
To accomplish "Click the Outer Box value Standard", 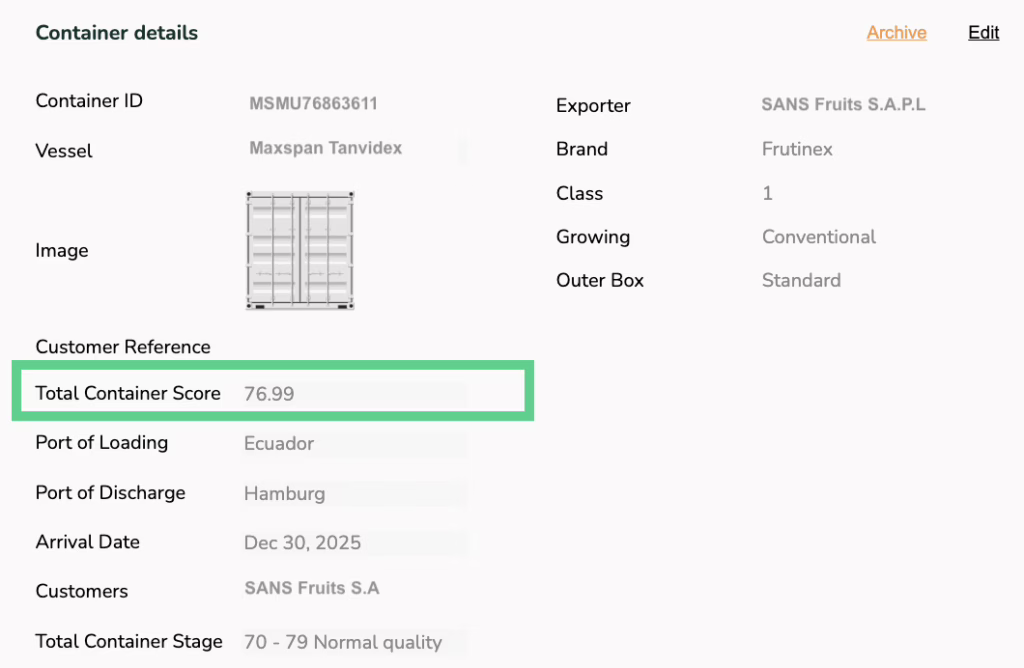I will [801, 281].
